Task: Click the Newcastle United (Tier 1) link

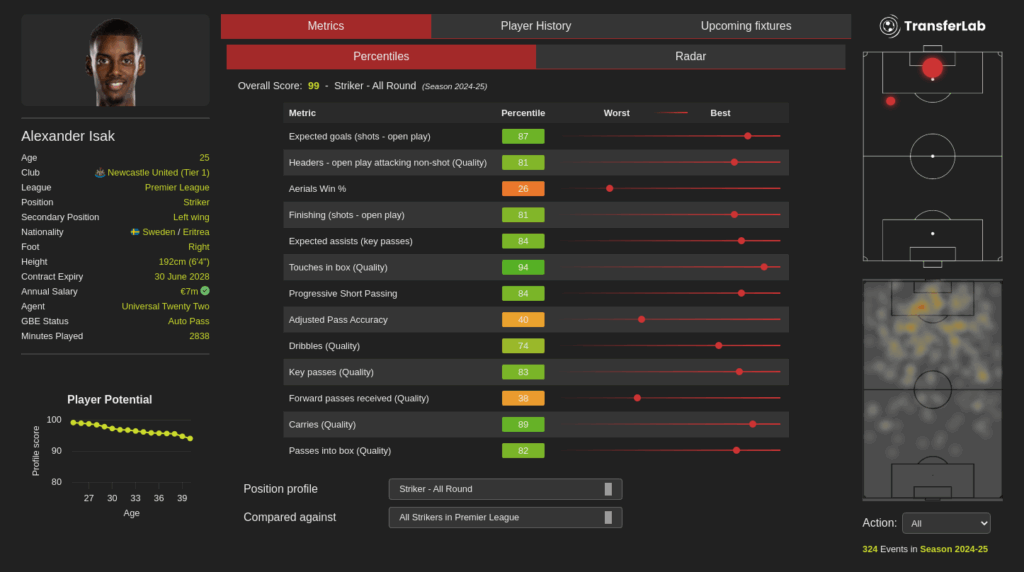Action: (x=158, y=172)
